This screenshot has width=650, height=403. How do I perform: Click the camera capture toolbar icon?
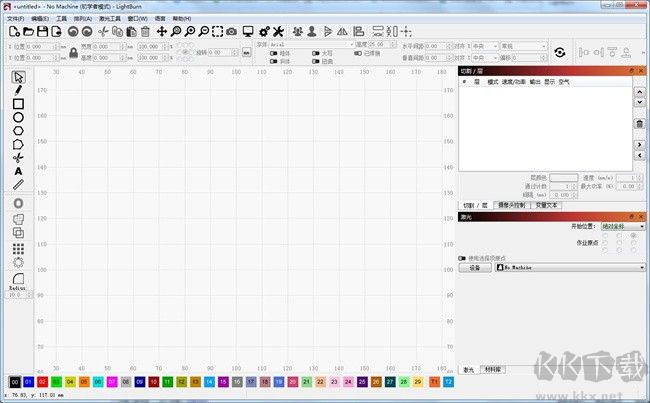click(x=231, y=32)
